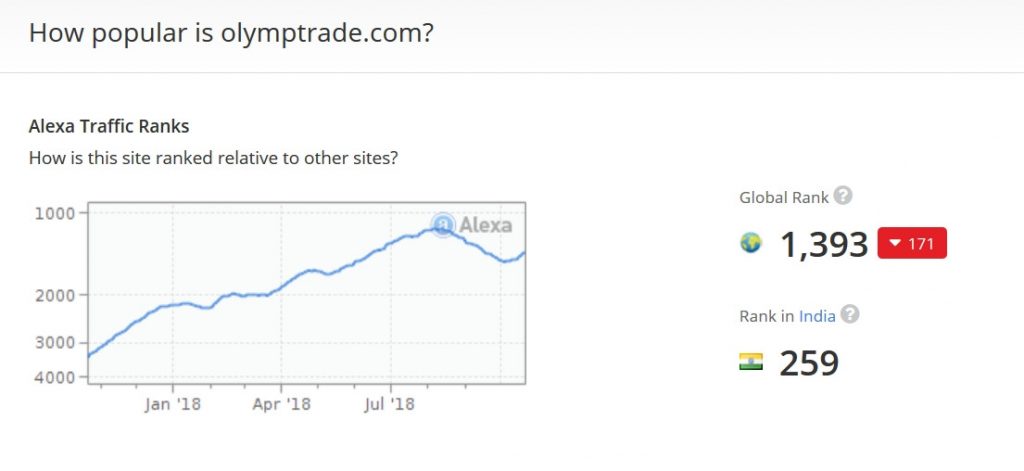
Task: Click the 'Global Rank' label text
Action: [783, 197]
